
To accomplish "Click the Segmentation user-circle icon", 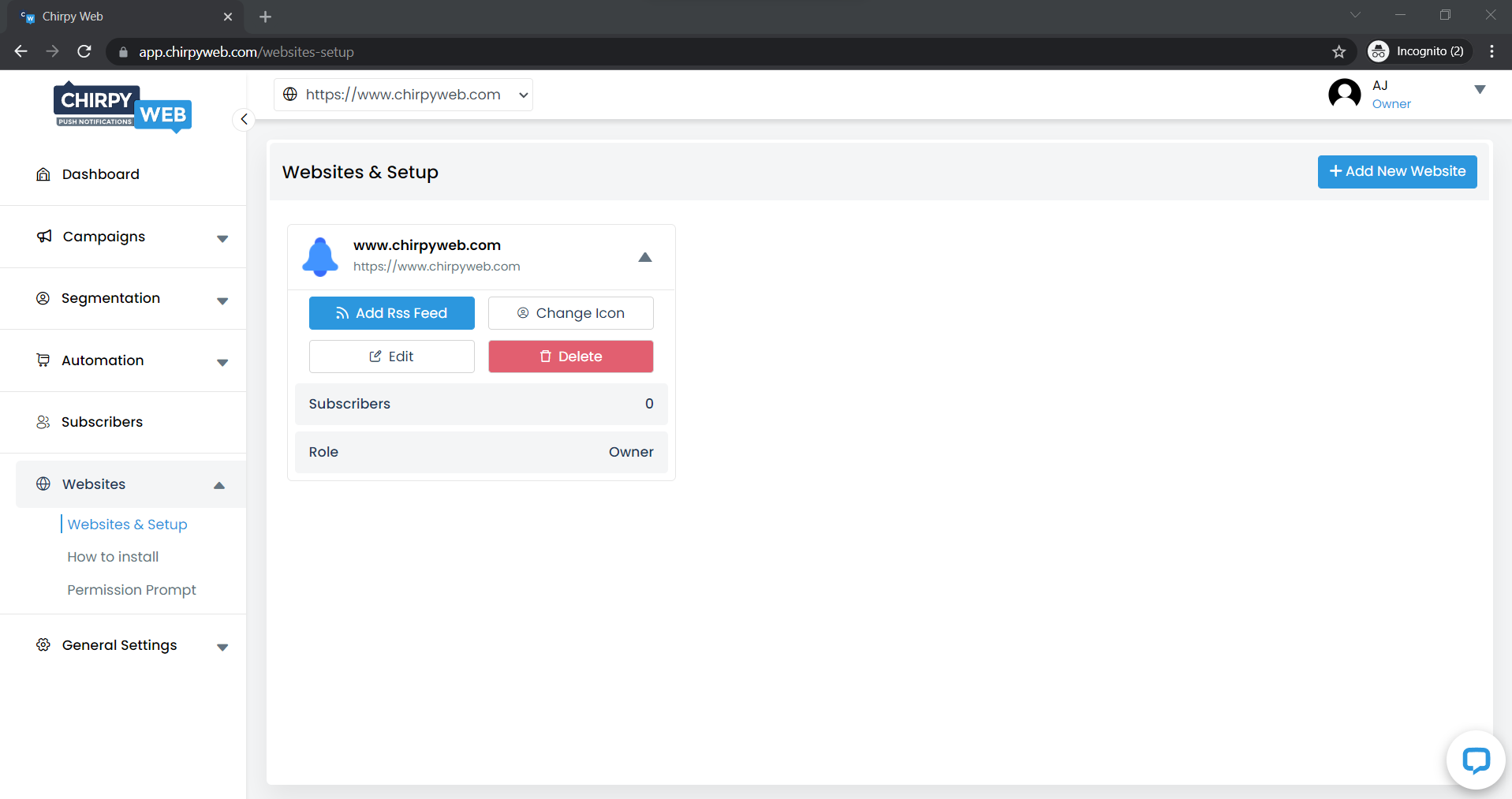I will coord(43,298).
